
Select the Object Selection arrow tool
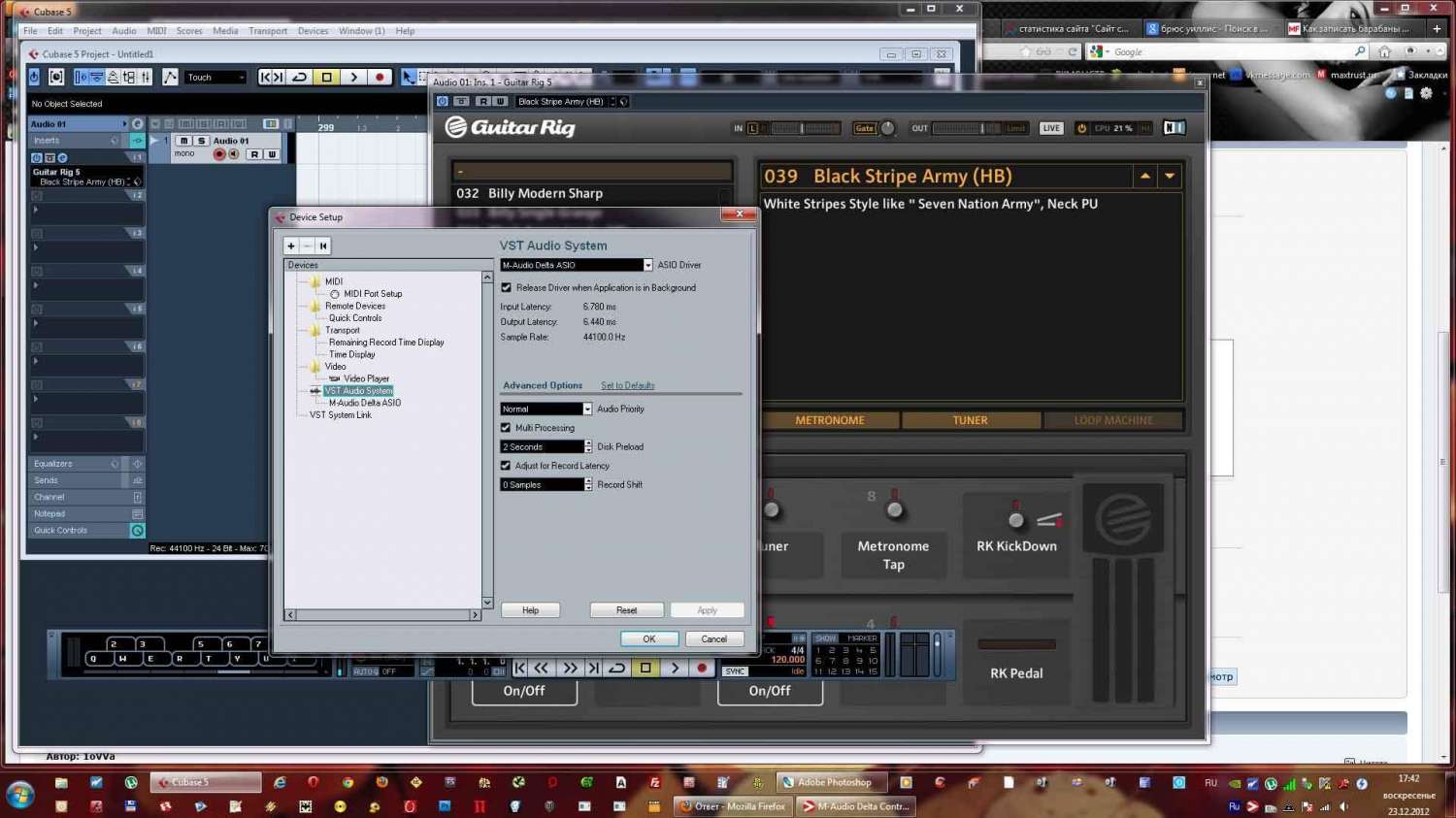(x=409, y=78)
